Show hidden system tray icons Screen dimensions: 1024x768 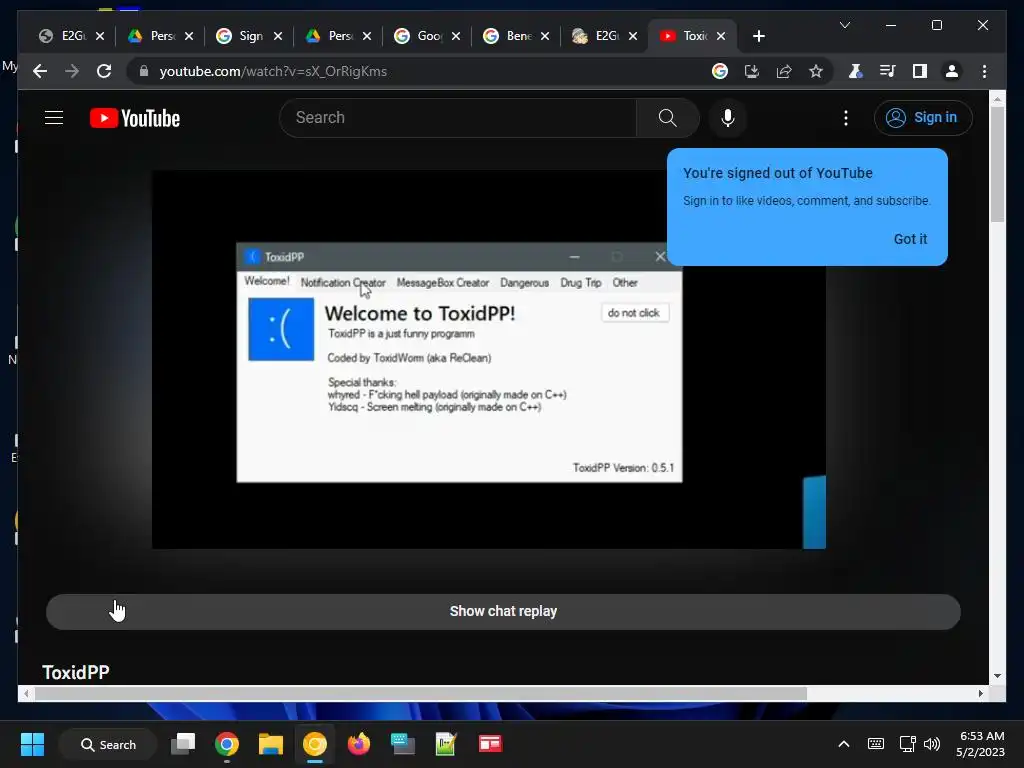pos(844,744)
